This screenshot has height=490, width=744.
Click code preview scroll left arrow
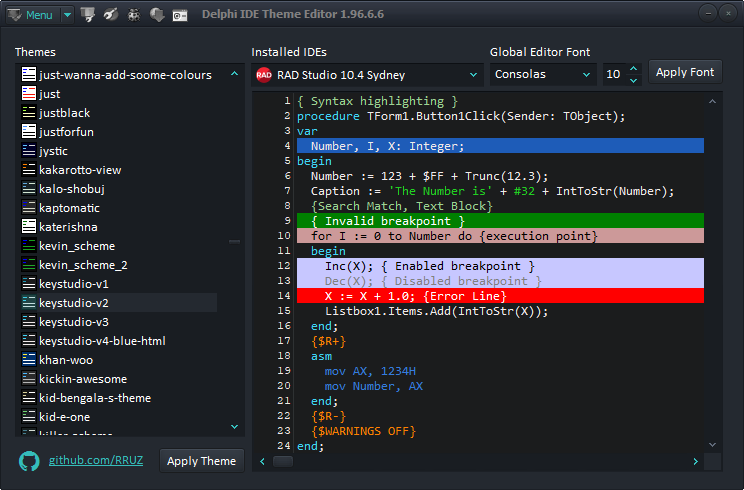pos(262,461)
